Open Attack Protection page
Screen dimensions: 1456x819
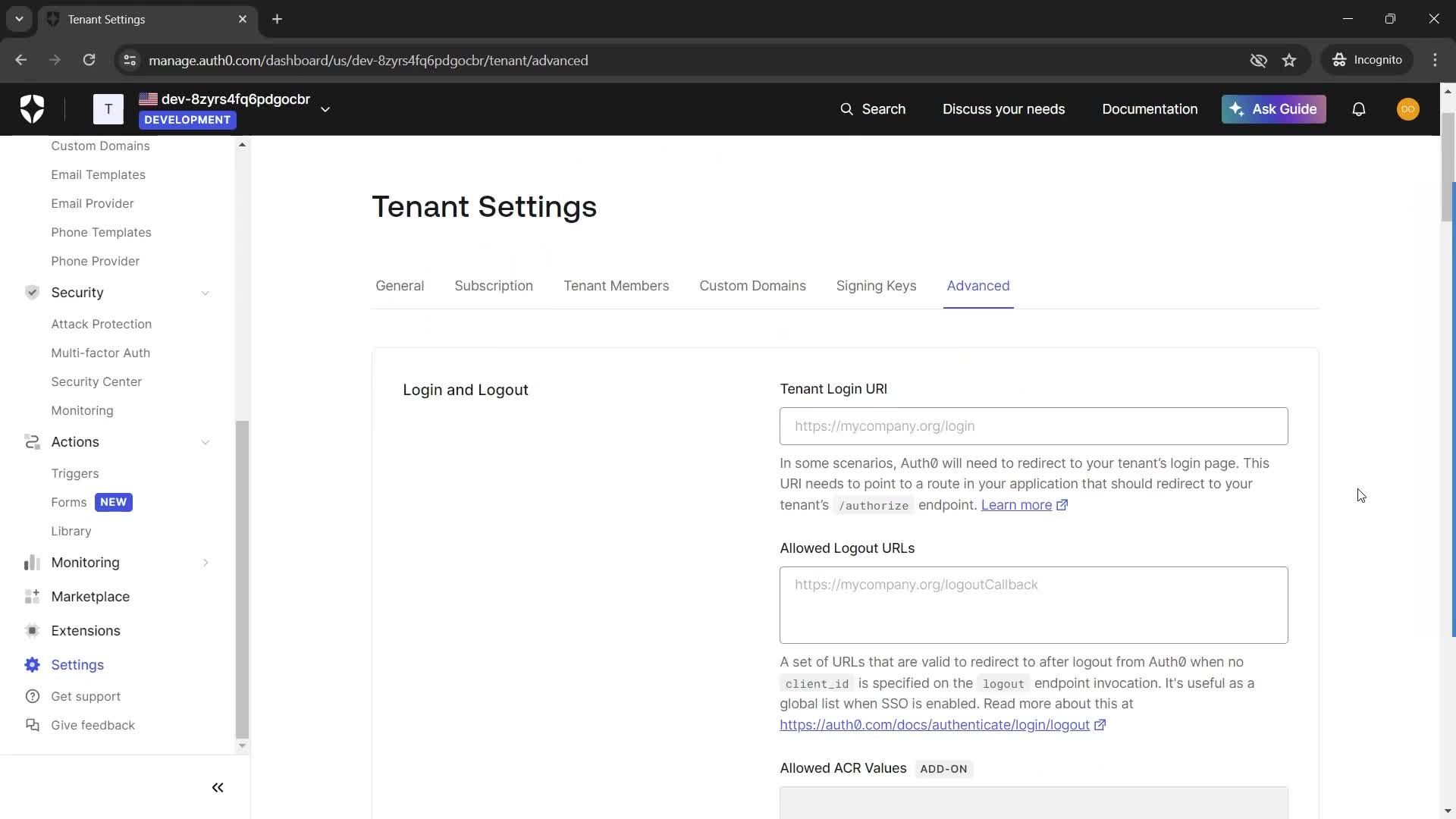pos(101,324)
